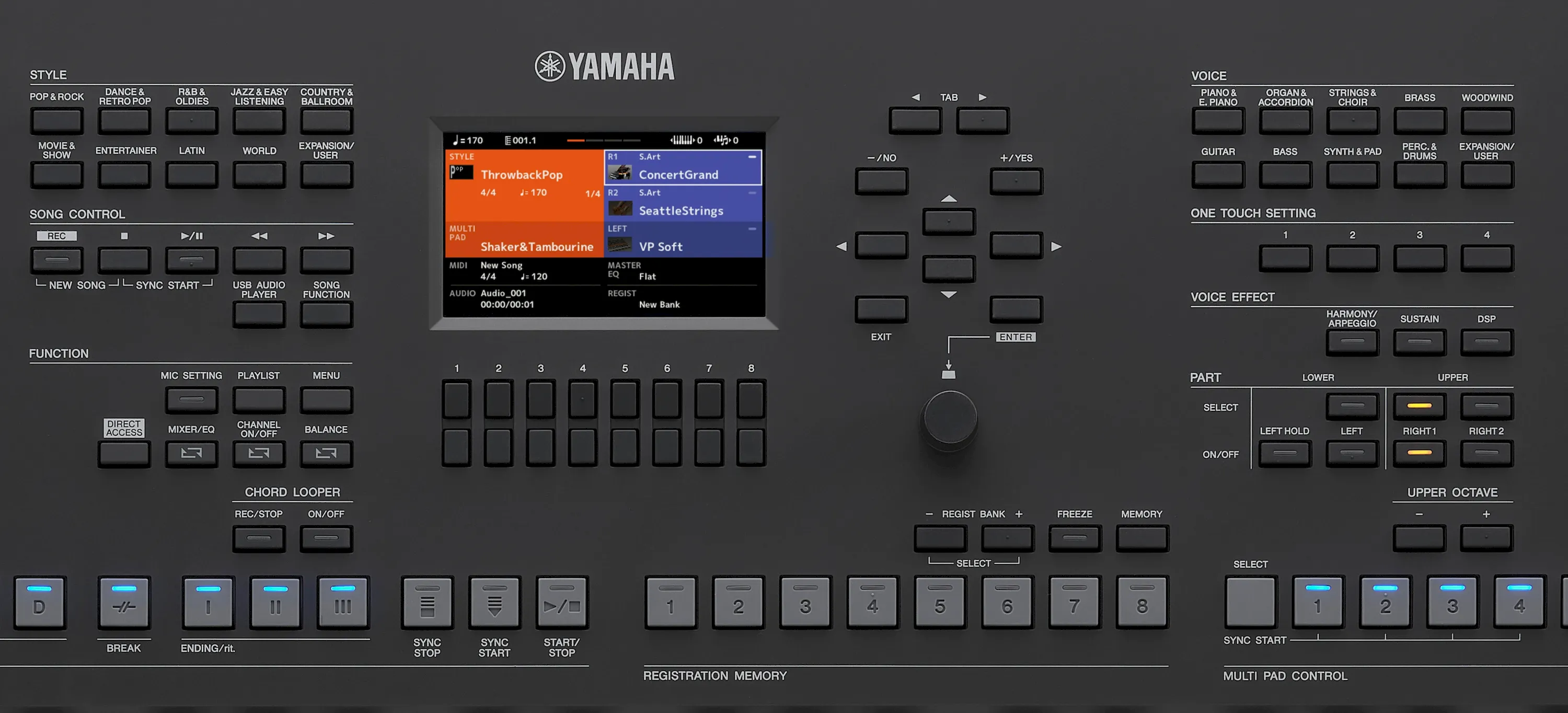Trigger Multi Pad 3
The height and width of the screenshot is (713, 1568).
pyautogui.click(x=1453, y=603)
